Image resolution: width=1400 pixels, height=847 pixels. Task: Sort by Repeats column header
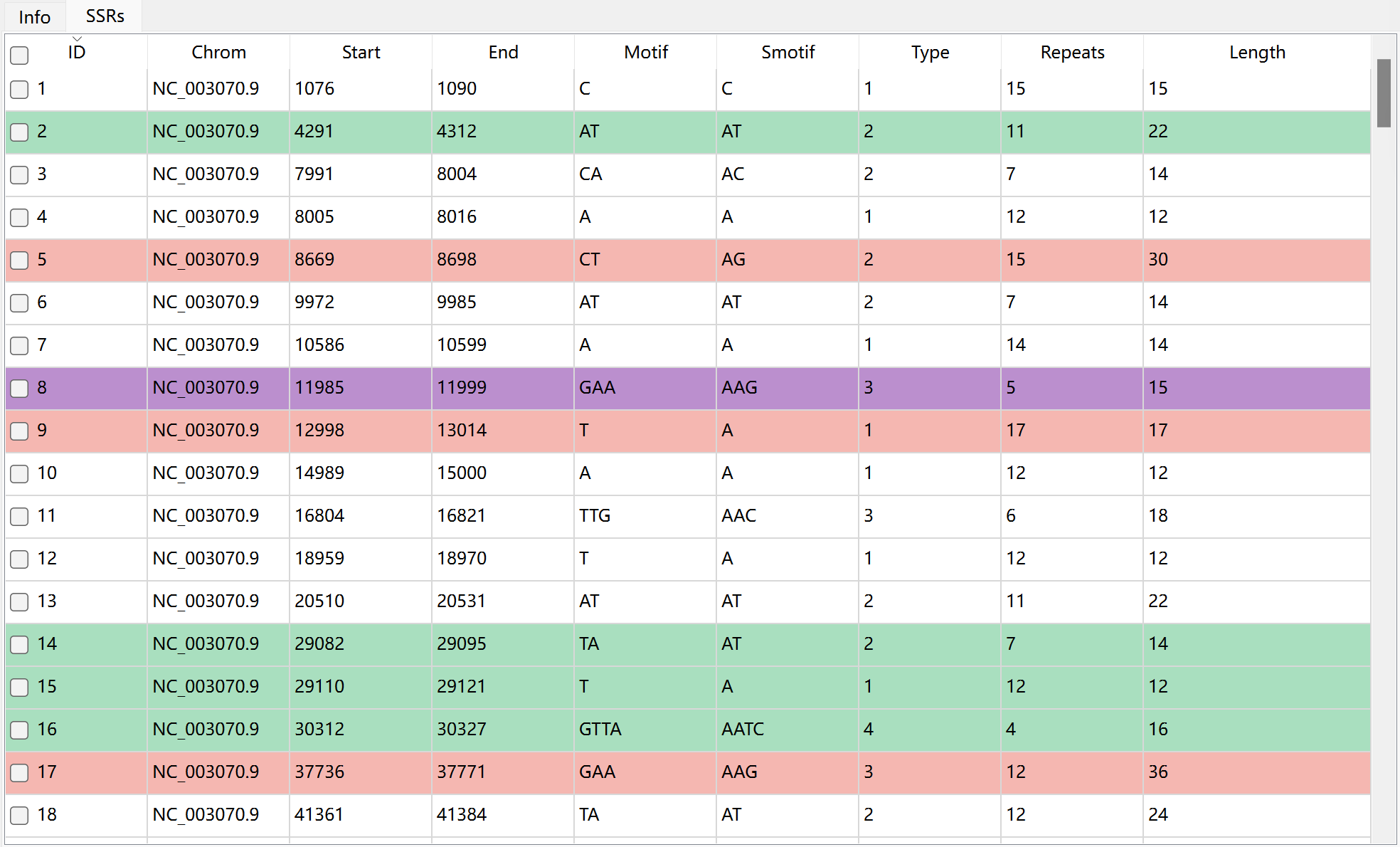1072,52
